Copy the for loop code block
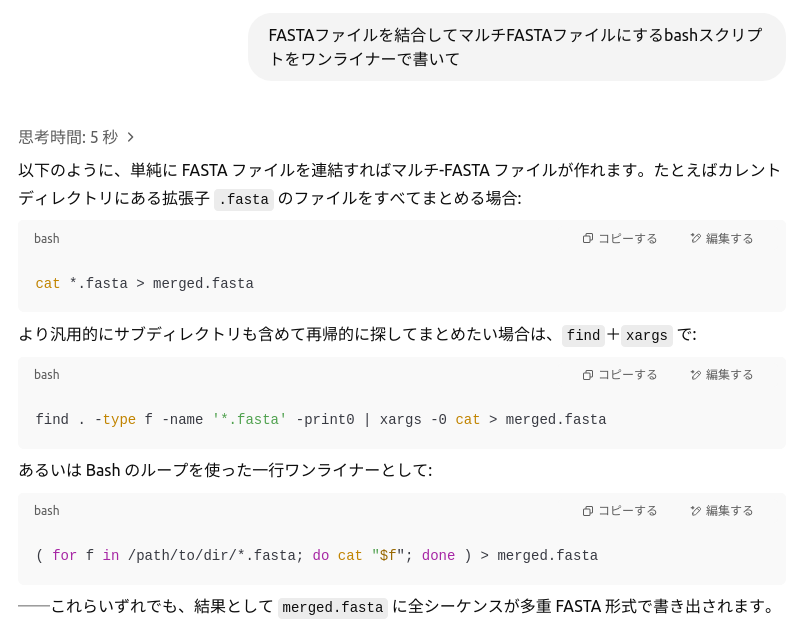Screen dimensions: 808x634 [620, 511]
